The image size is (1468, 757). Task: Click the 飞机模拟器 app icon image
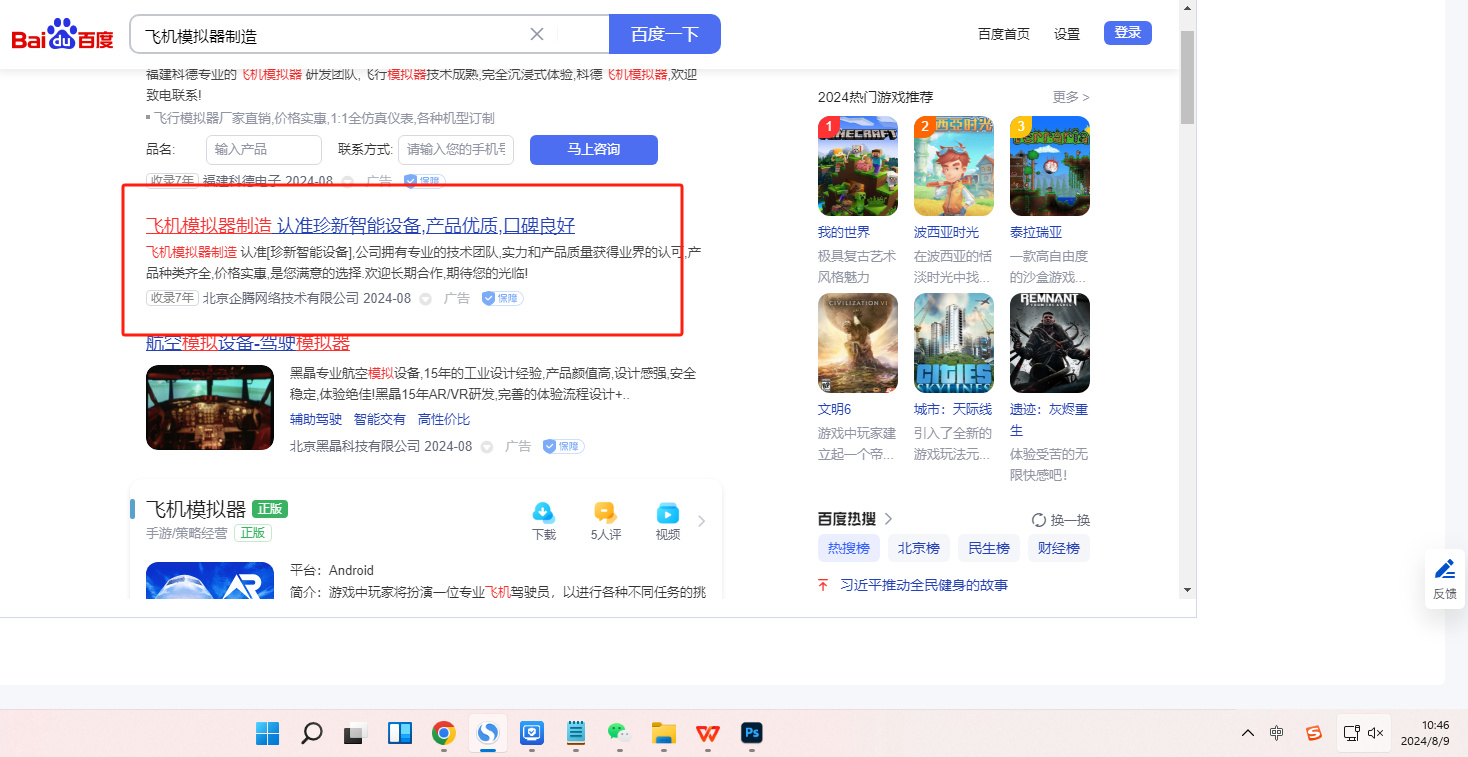click(210, 581)
